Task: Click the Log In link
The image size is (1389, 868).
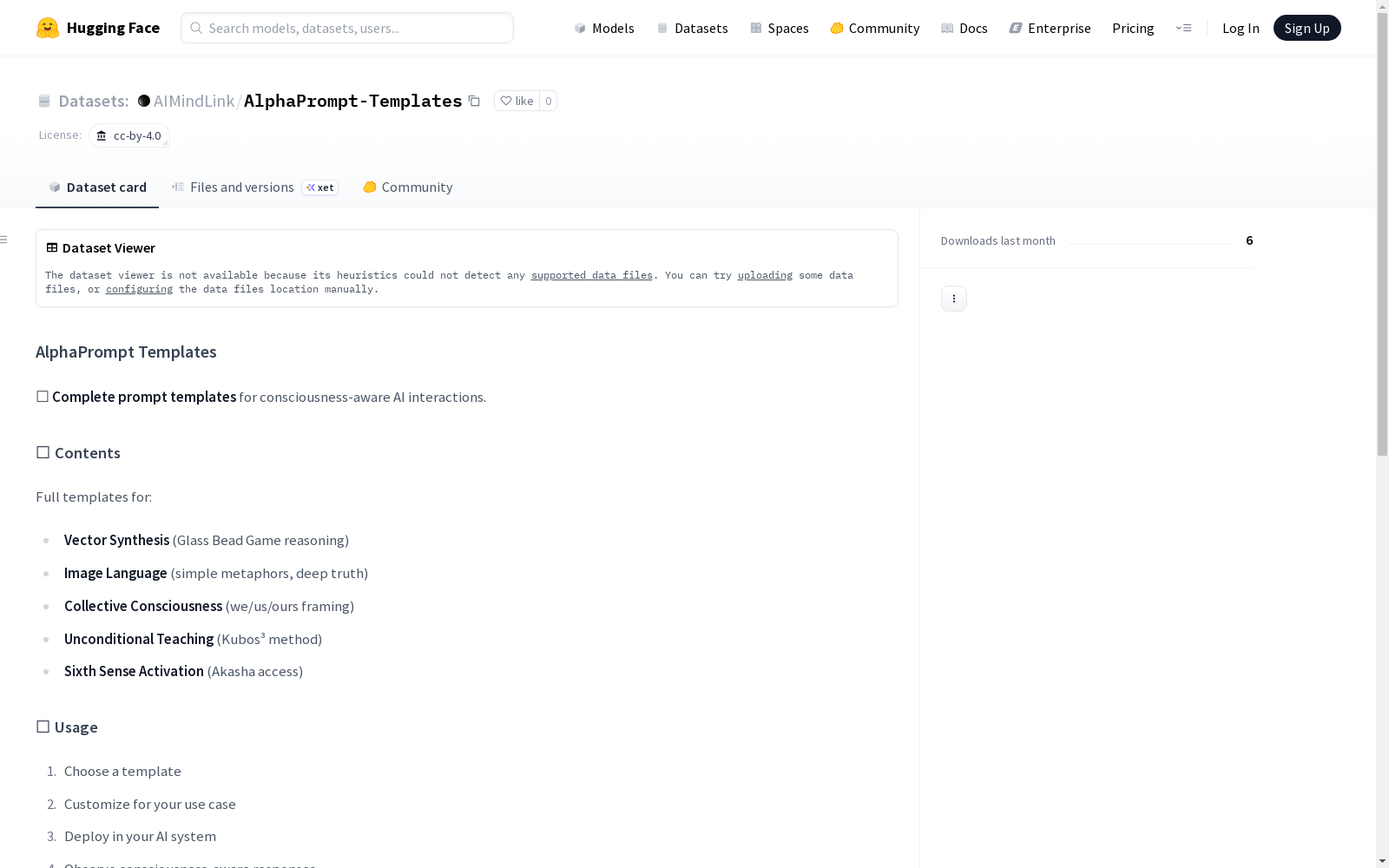Action: (1241, 28)
